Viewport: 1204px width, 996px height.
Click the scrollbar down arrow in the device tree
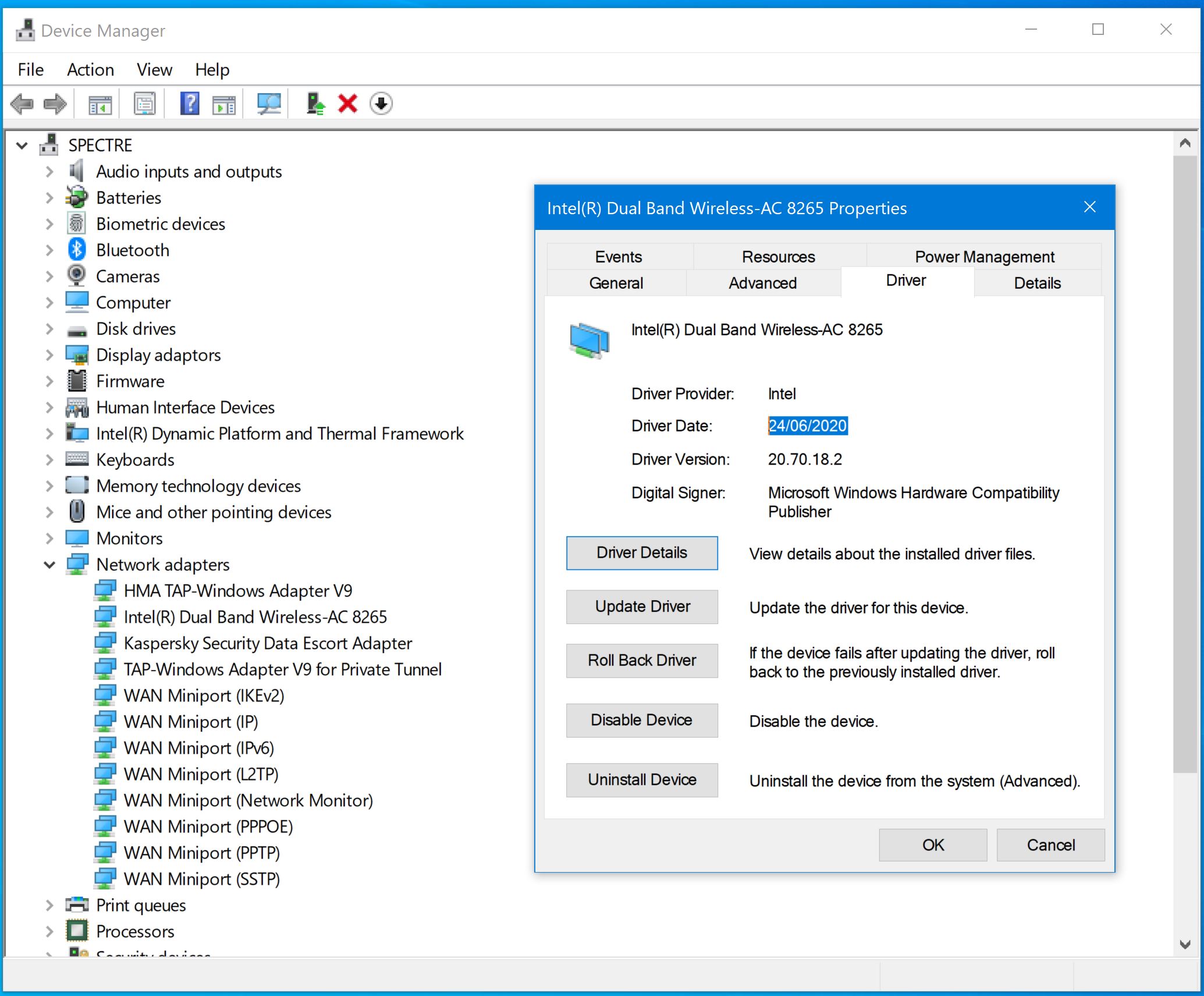coord(1185,944)
